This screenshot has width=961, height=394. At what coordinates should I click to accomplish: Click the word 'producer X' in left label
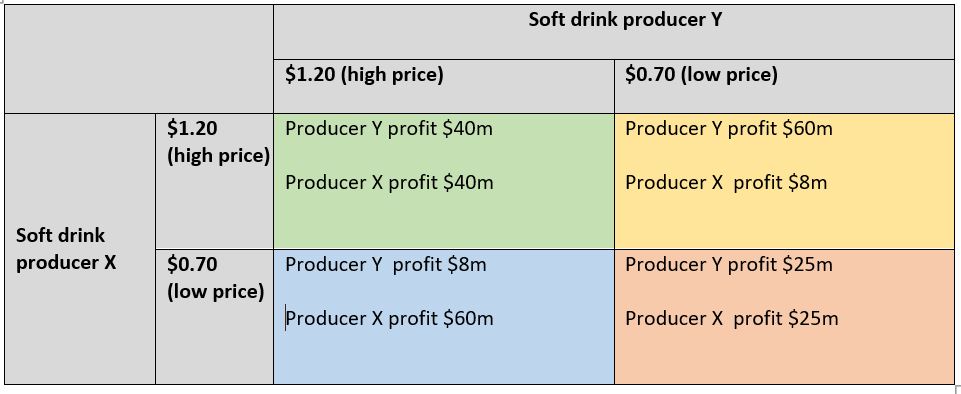[x=66, y=262]
